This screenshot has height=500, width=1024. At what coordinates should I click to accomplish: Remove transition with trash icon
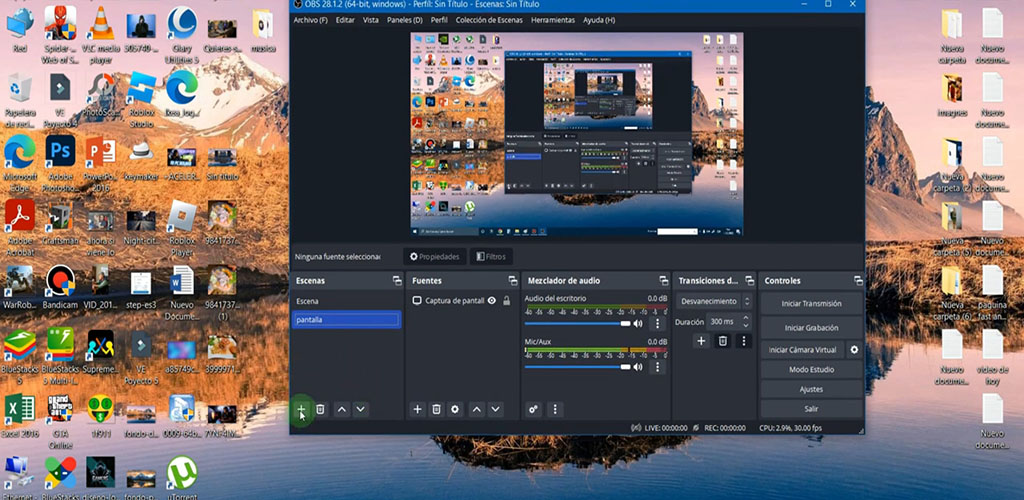pyautogui.click(x=722, y=341)
